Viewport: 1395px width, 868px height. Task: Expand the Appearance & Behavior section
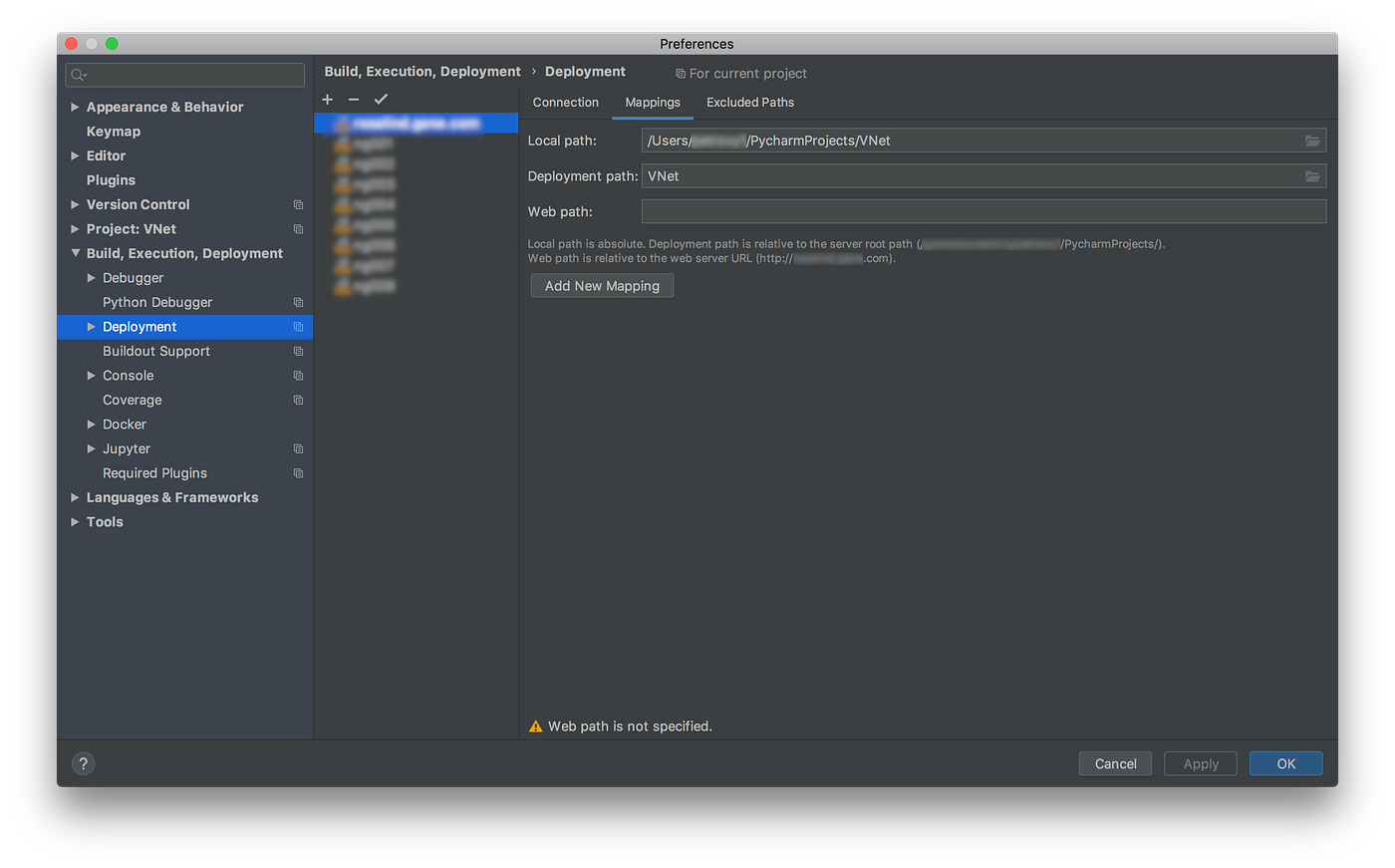point(75,107)
